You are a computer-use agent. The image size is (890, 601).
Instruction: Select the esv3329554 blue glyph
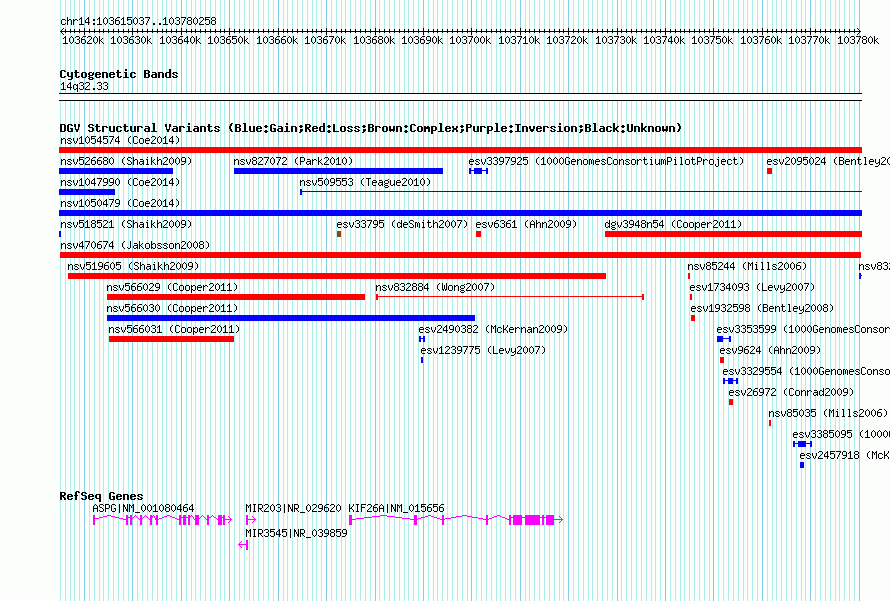point(731,381)
